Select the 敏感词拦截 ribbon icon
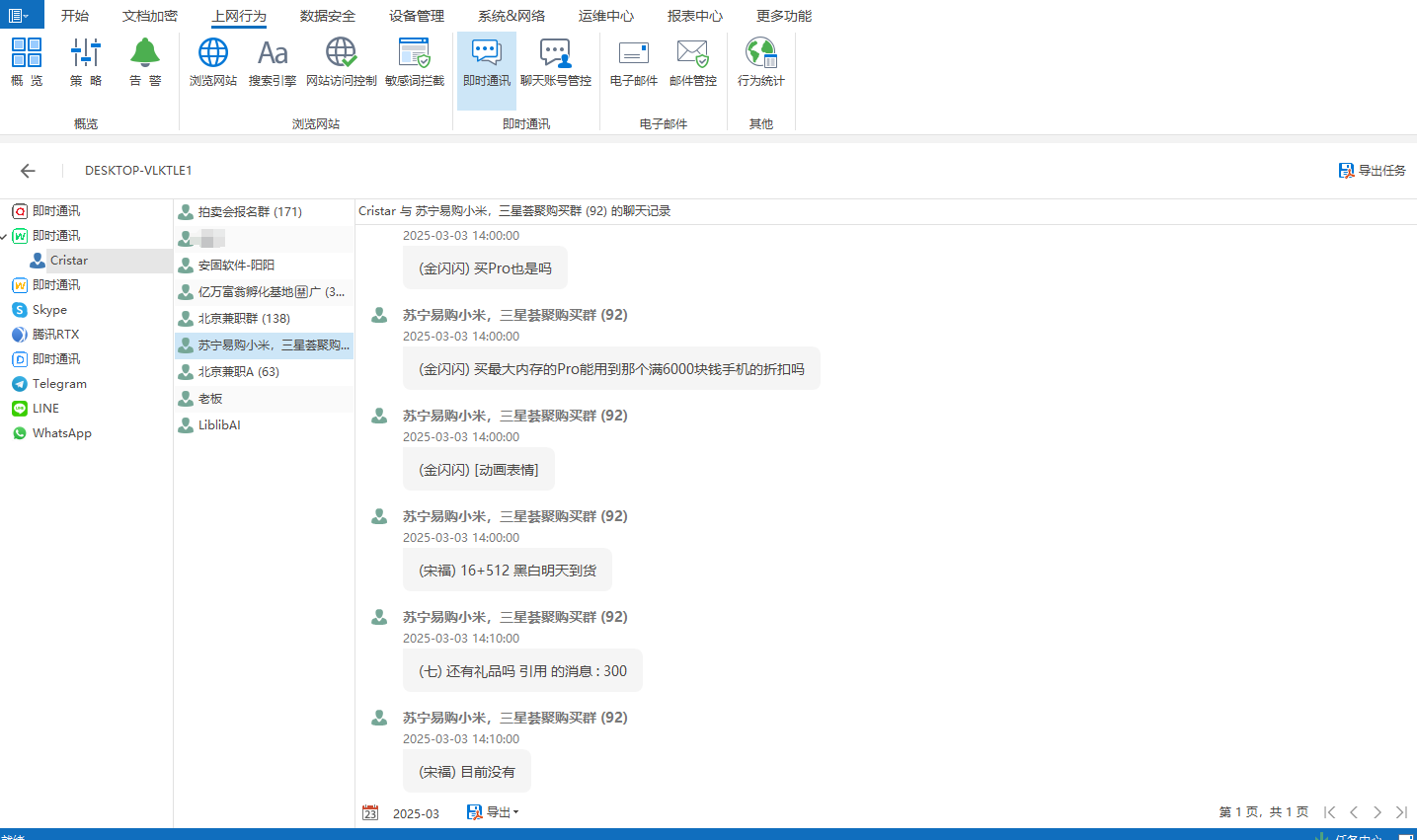 414,53
